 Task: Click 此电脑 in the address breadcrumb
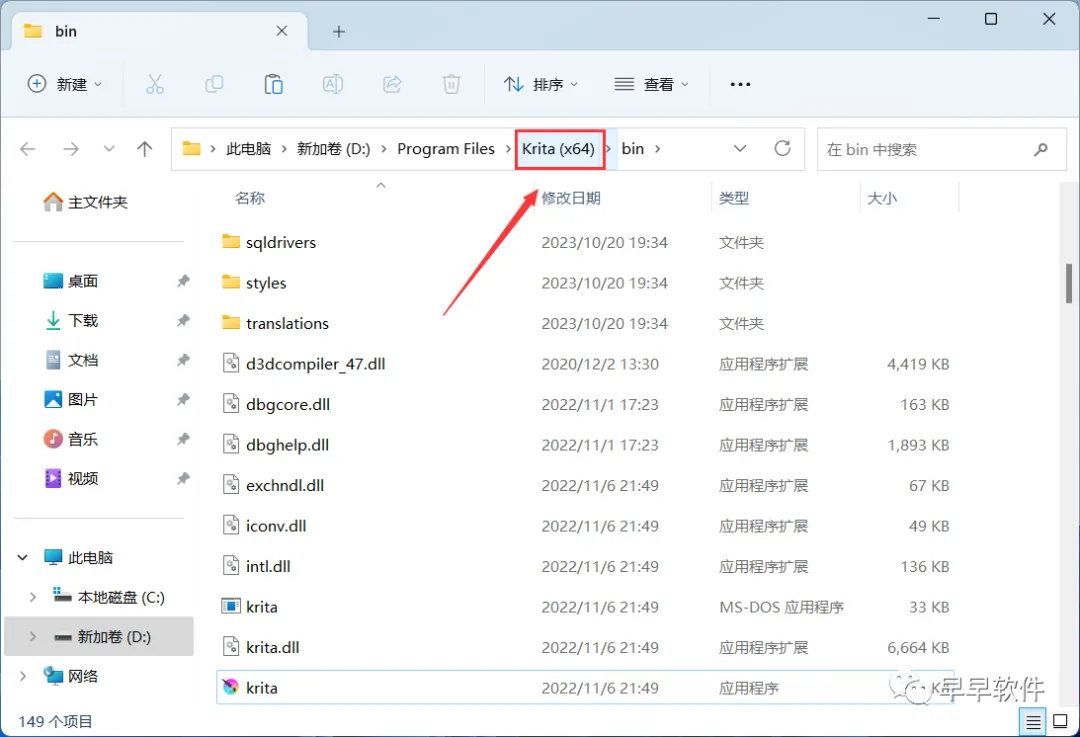pos(248,149)
